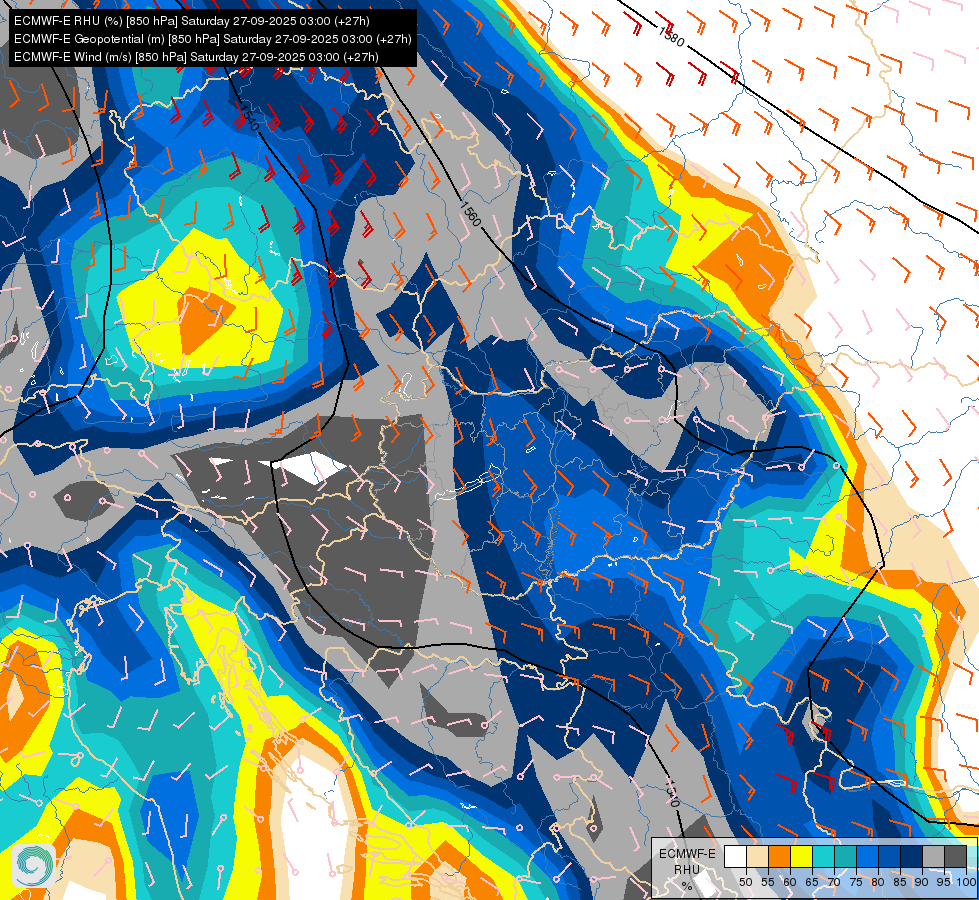The width and height of the screenshot is (979, 900).
Task: Click the swirl logo icon in corner
Action: click(x=34, y=866)
